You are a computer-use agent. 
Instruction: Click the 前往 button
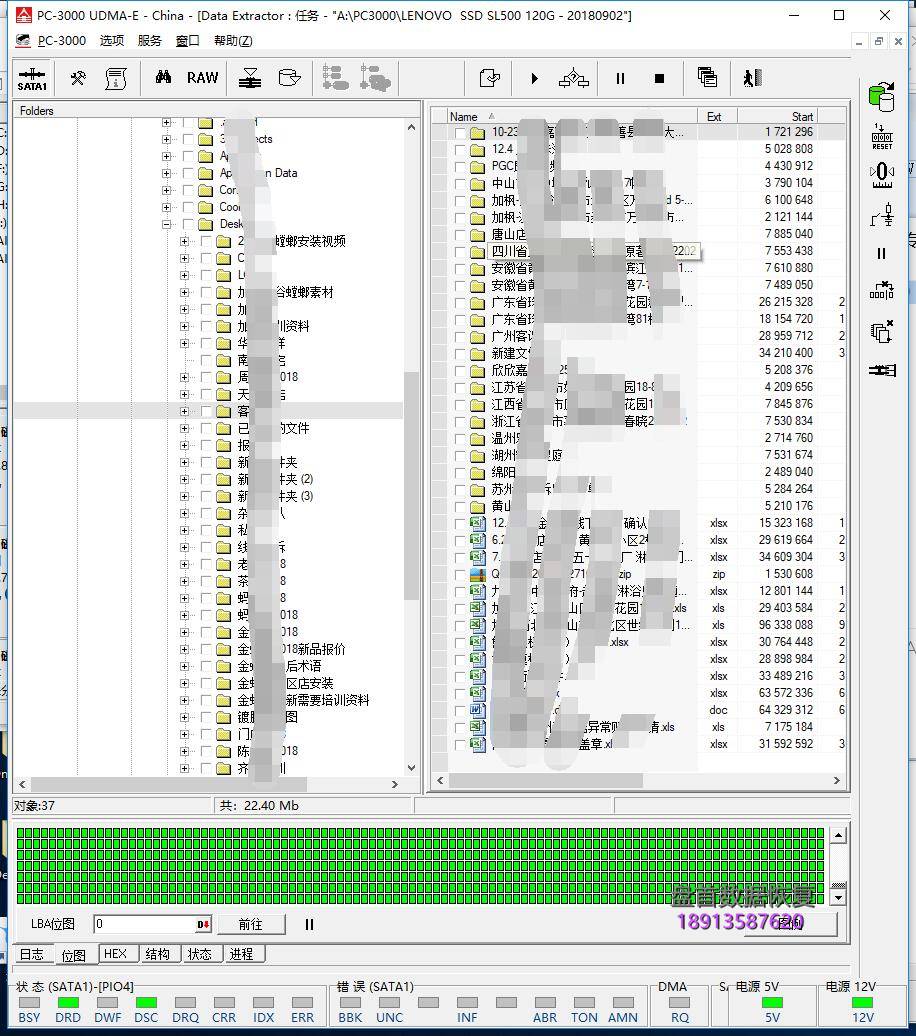pos(251,925)
